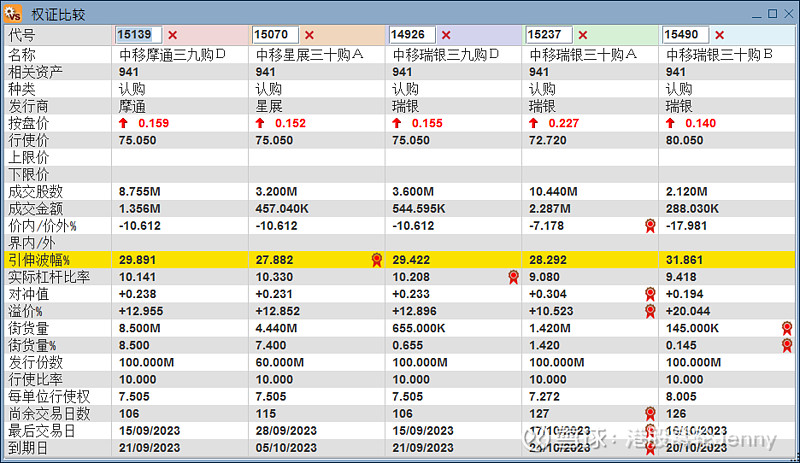Viewport: 800px width, 463px height.
Task: Click the 对冲值 row label
Action: click(29, 294)
